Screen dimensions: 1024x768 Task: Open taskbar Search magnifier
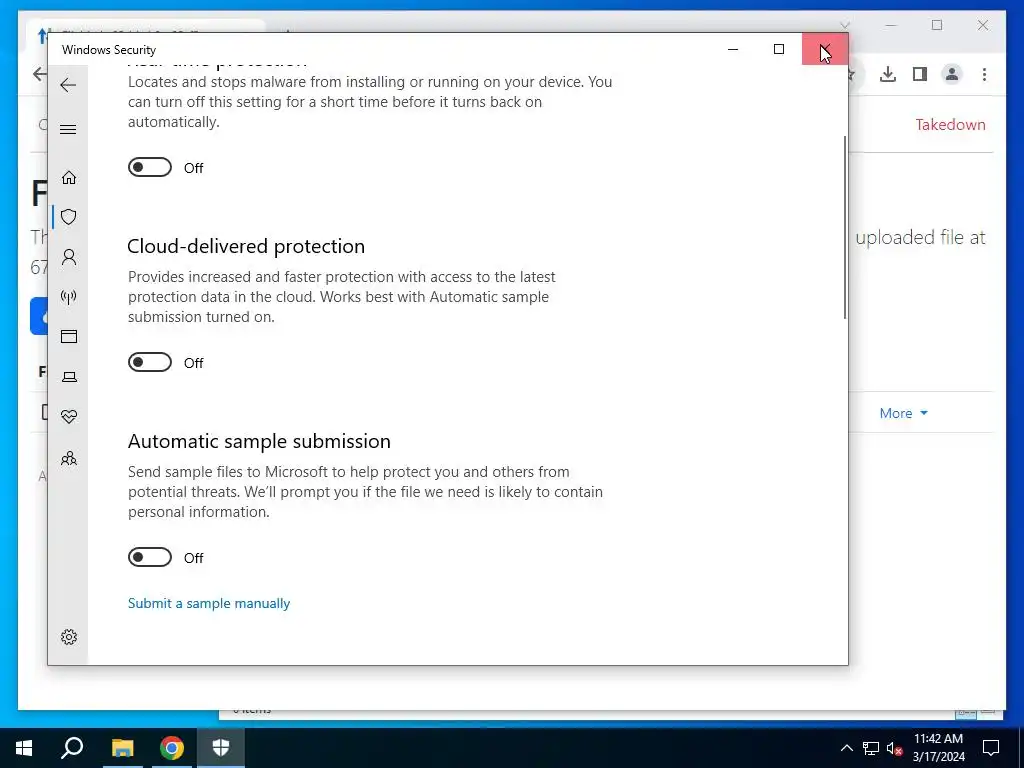pyautogui.click(x=72, y=748)
